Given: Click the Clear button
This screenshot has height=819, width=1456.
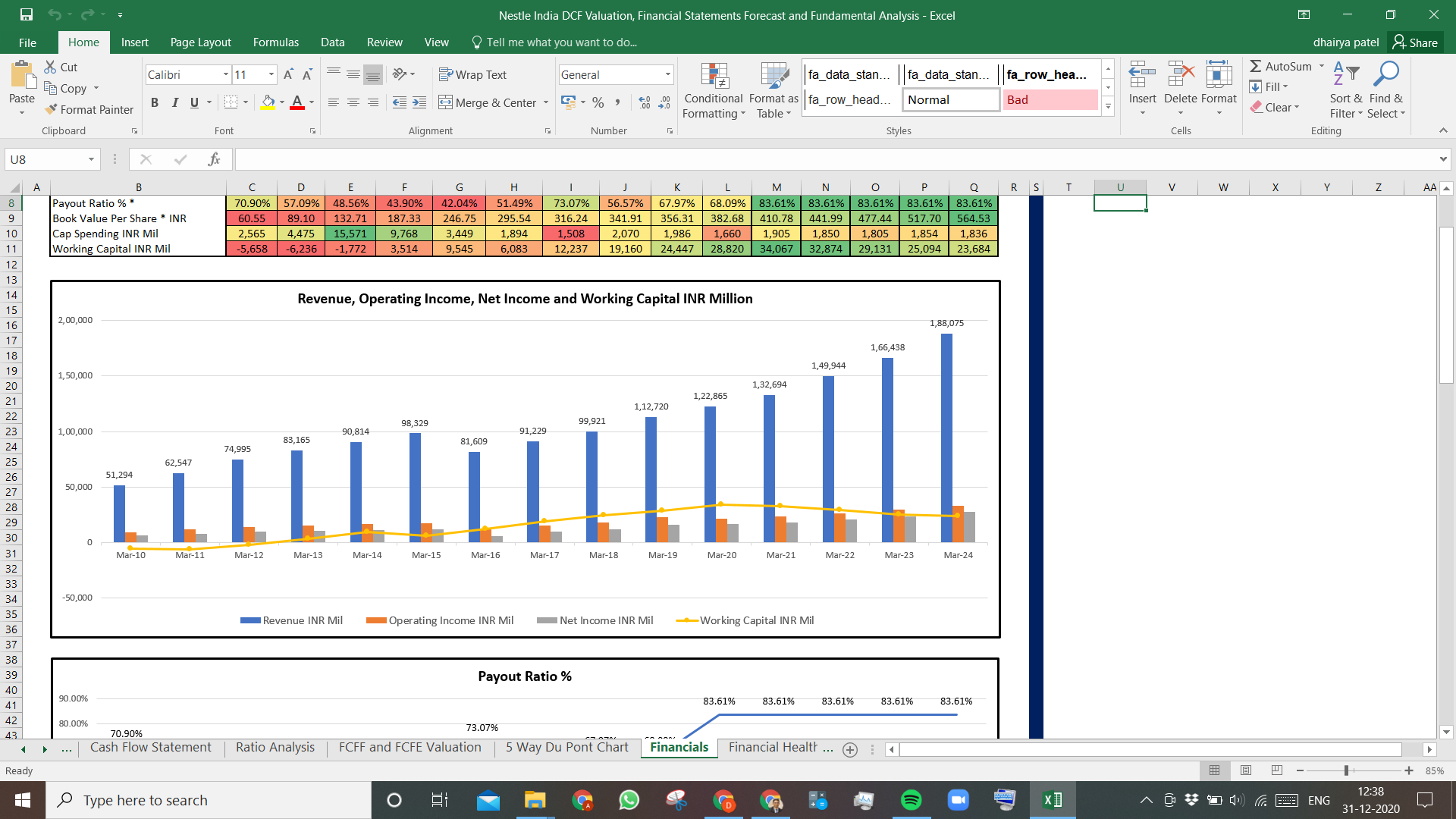Looking at the screenshot, I should tap(1276, 107).
